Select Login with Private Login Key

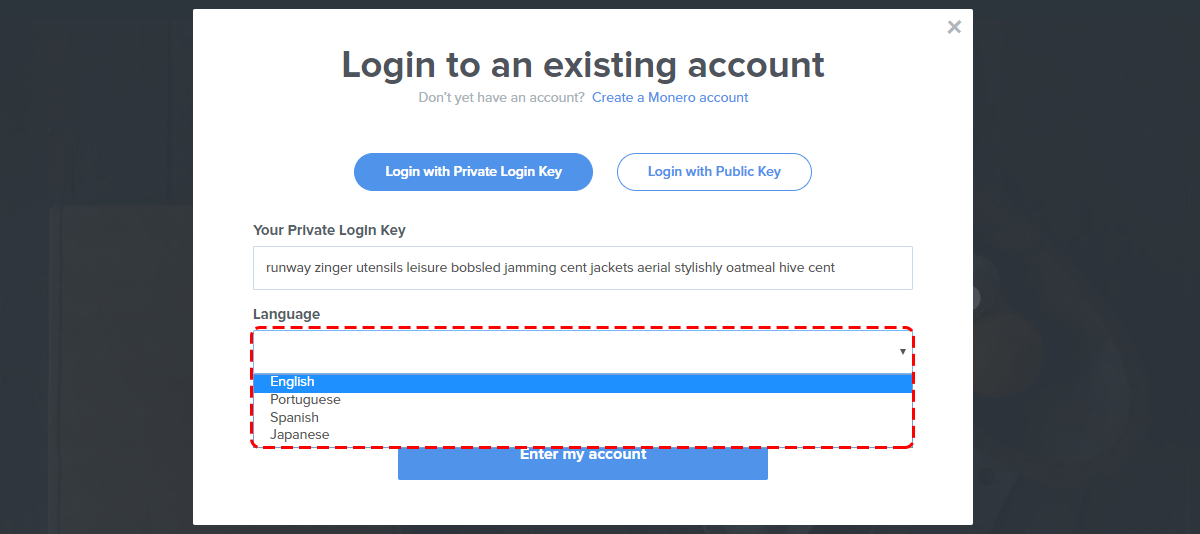(x=473, y=172)
